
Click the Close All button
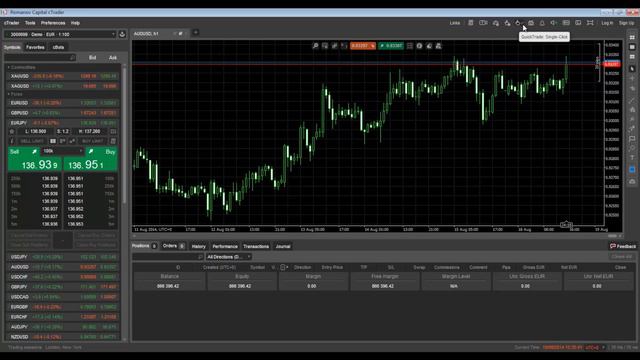(622, 257)
